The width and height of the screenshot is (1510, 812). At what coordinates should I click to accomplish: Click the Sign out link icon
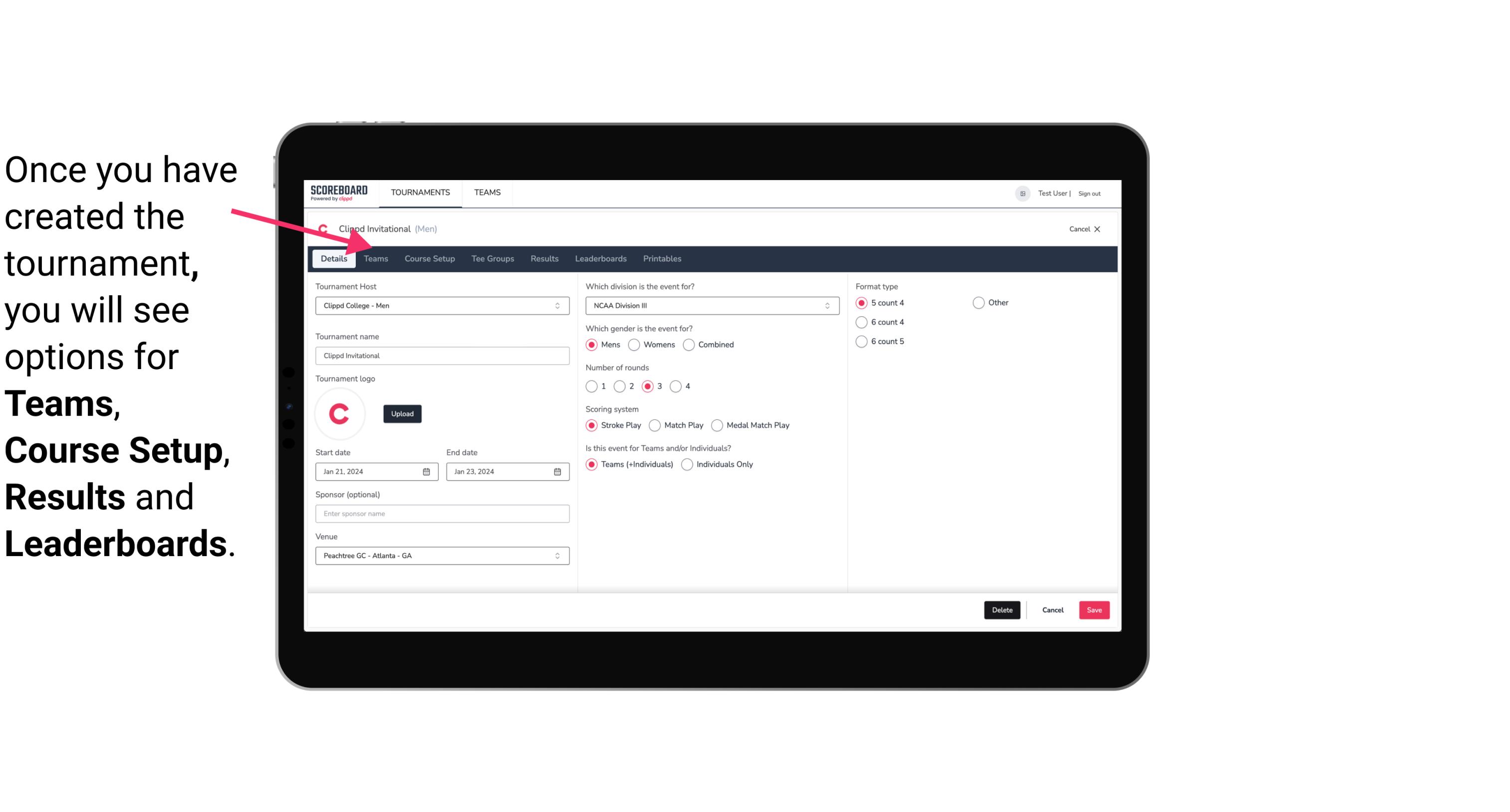click(x=1090, y=192)
